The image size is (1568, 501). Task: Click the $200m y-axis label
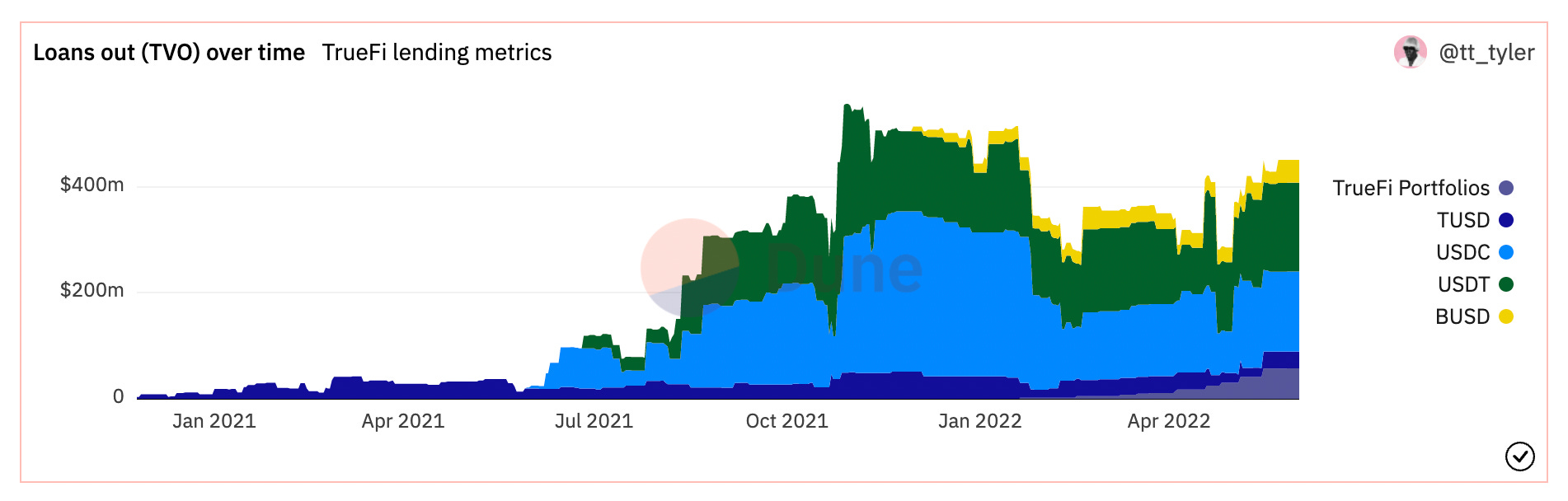point(92,290)
